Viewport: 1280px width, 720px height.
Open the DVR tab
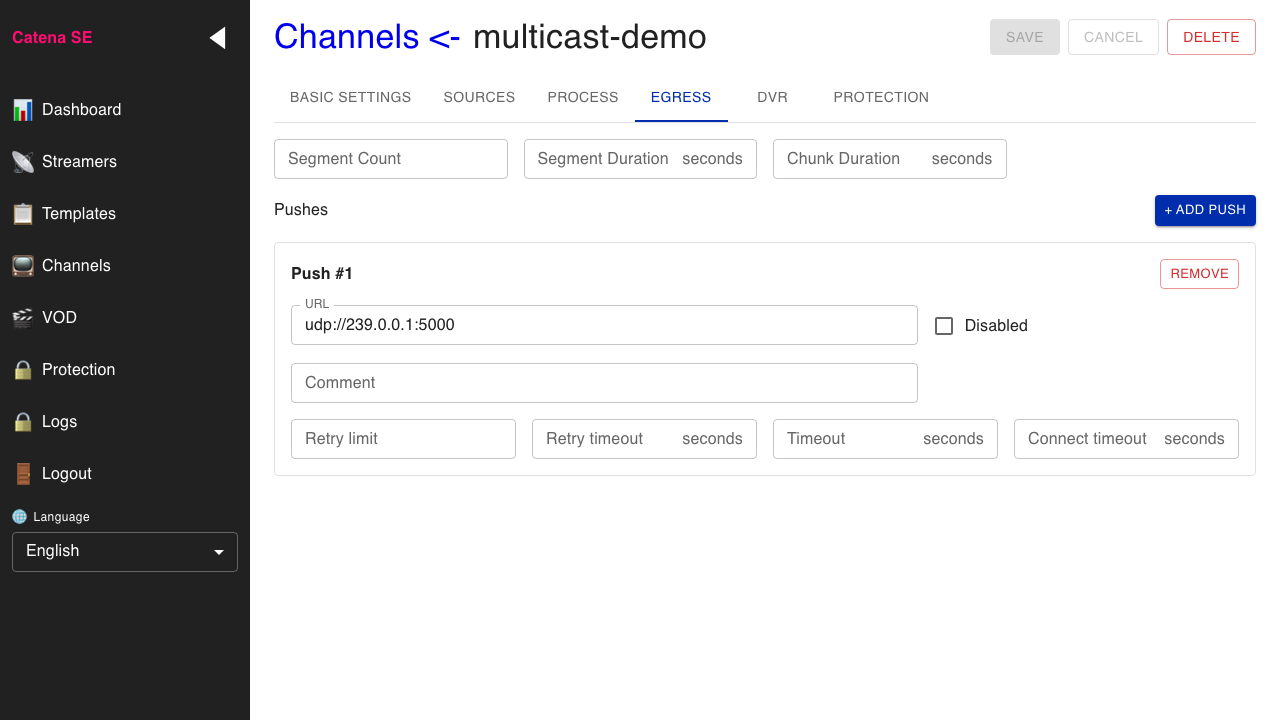point(772,97)
